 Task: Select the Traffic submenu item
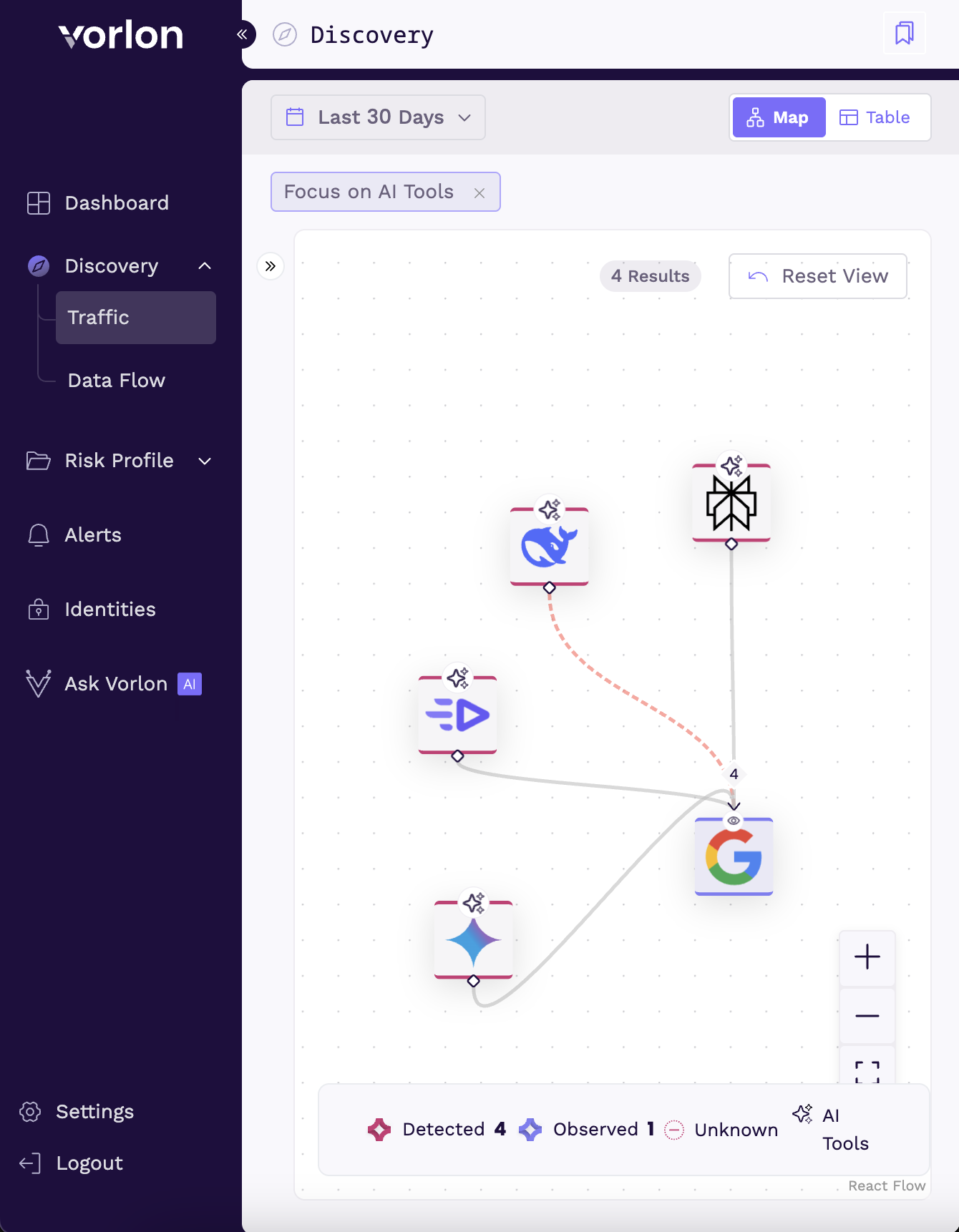point(136,318)
